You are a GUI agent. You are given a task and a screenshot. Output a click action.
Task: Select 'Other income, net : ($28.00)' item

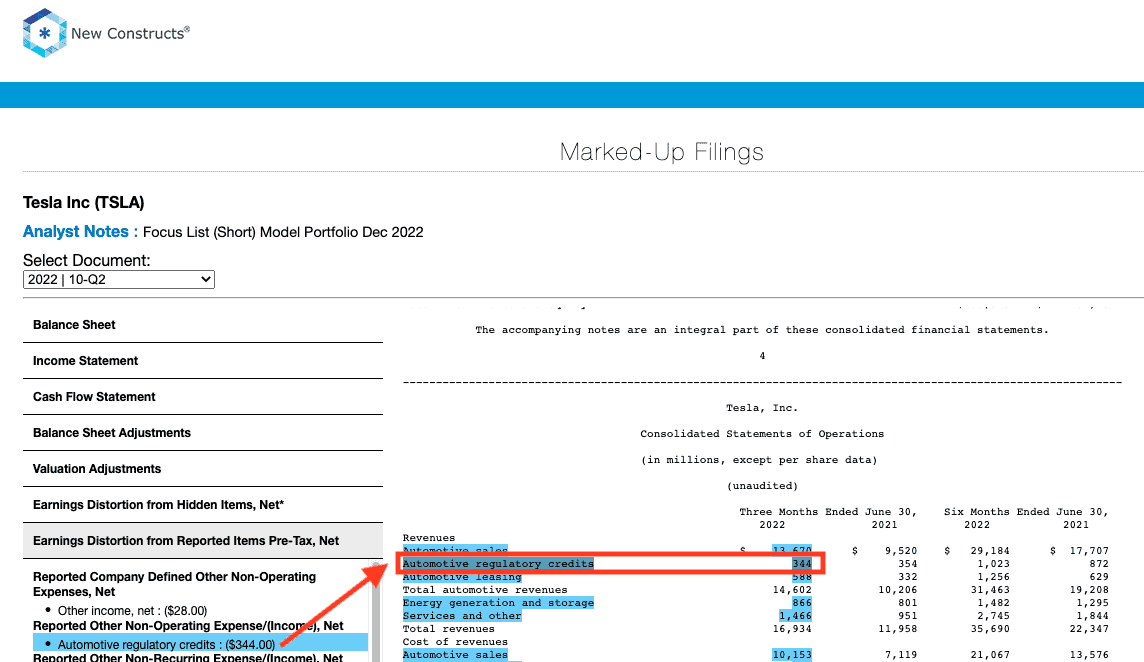[x=132, y=611]
